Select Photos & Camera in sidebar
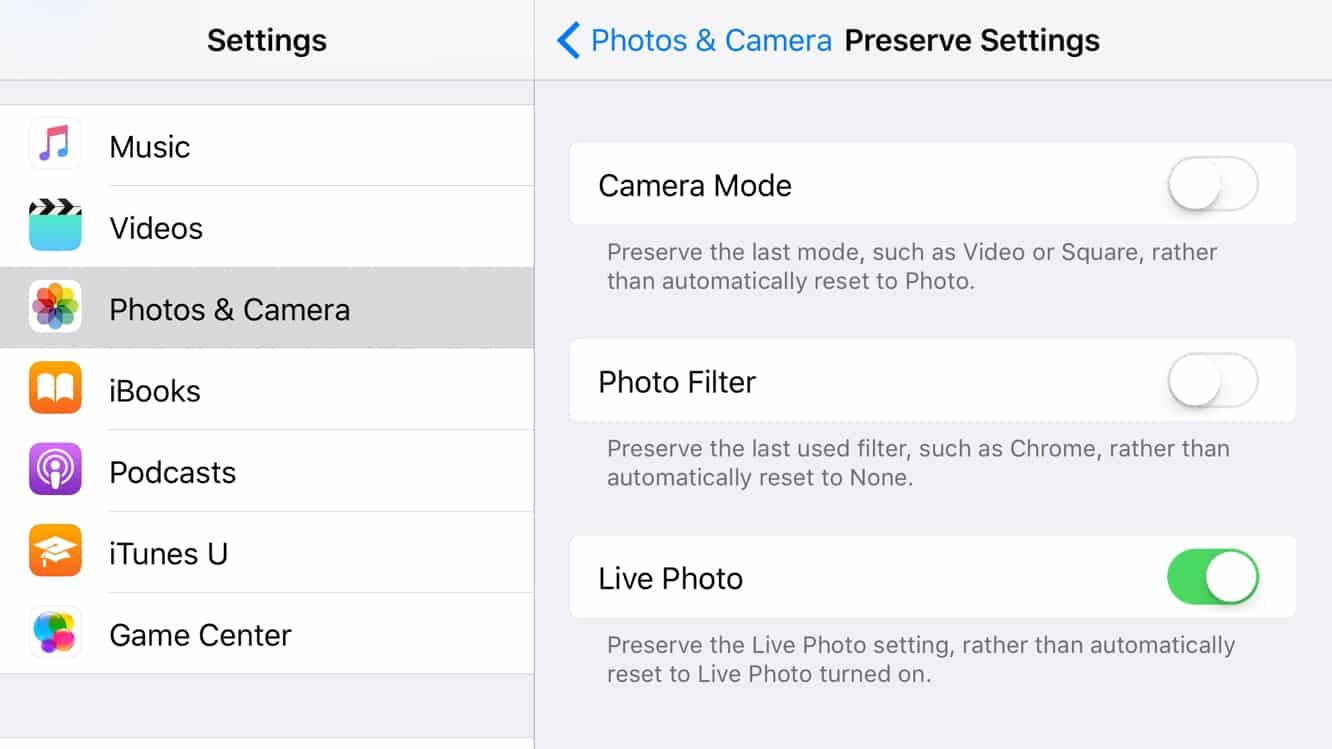The width and height of the screenshot is (1332, 749). click(300, 310)
